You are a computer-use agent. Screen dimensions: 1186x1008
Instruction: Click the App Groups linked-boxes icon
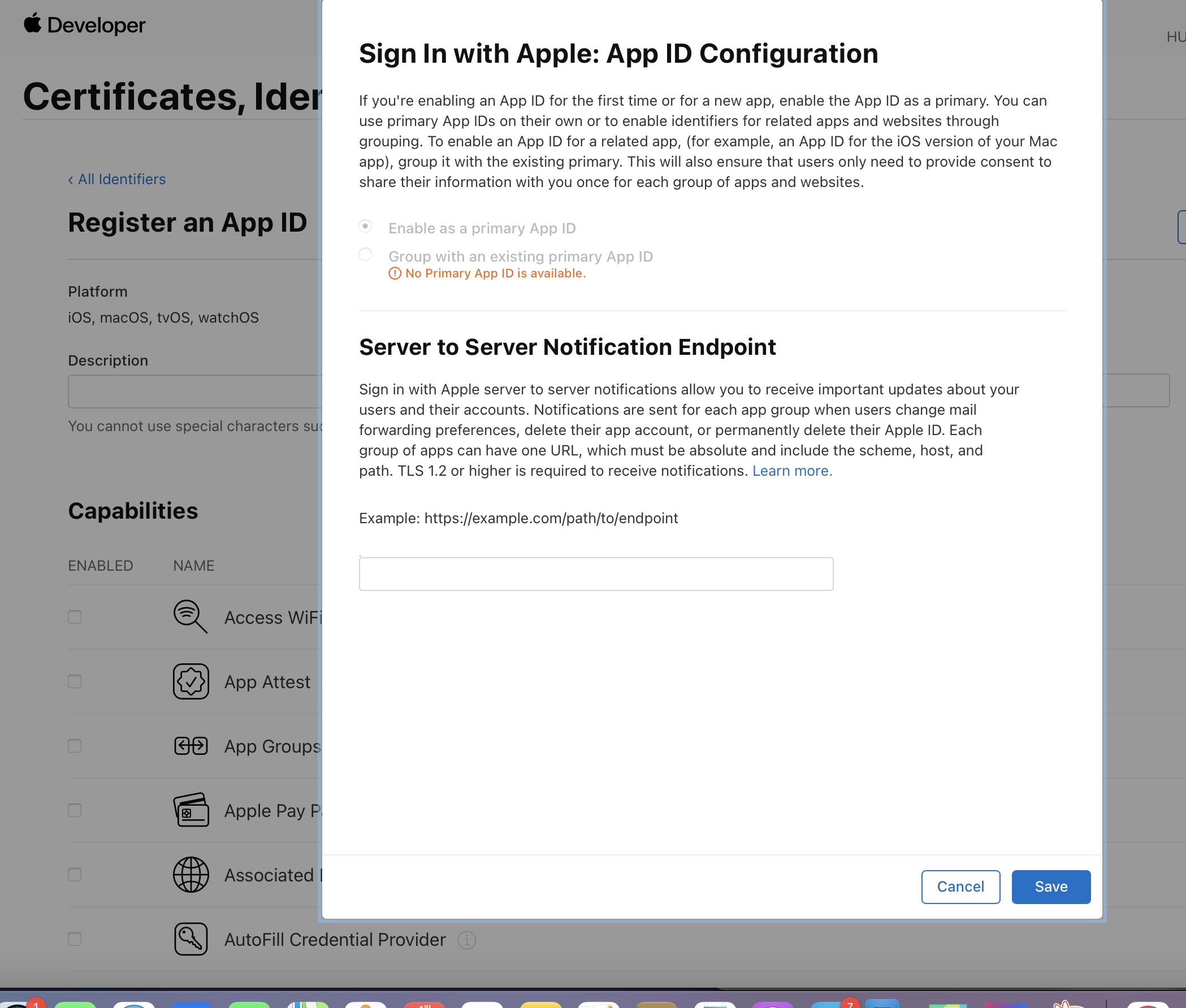pos(191,746)
